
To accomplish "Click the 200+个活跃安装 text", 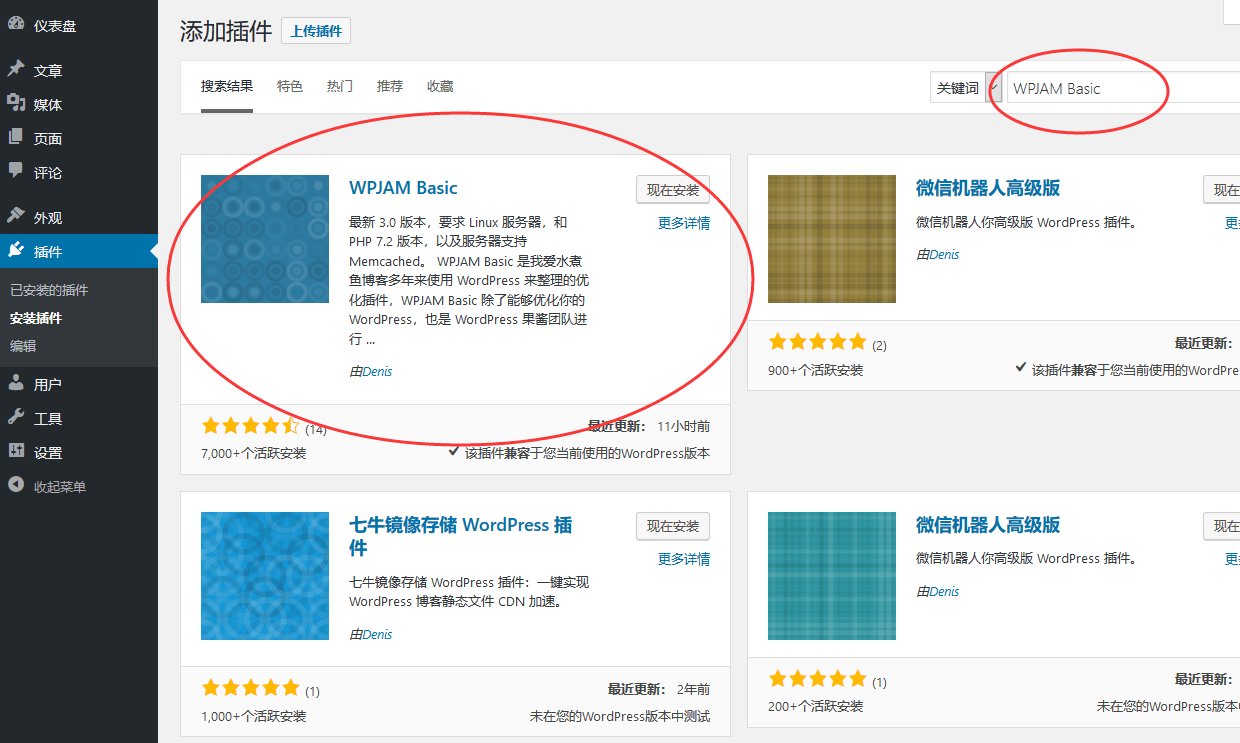I will (815, 706).
